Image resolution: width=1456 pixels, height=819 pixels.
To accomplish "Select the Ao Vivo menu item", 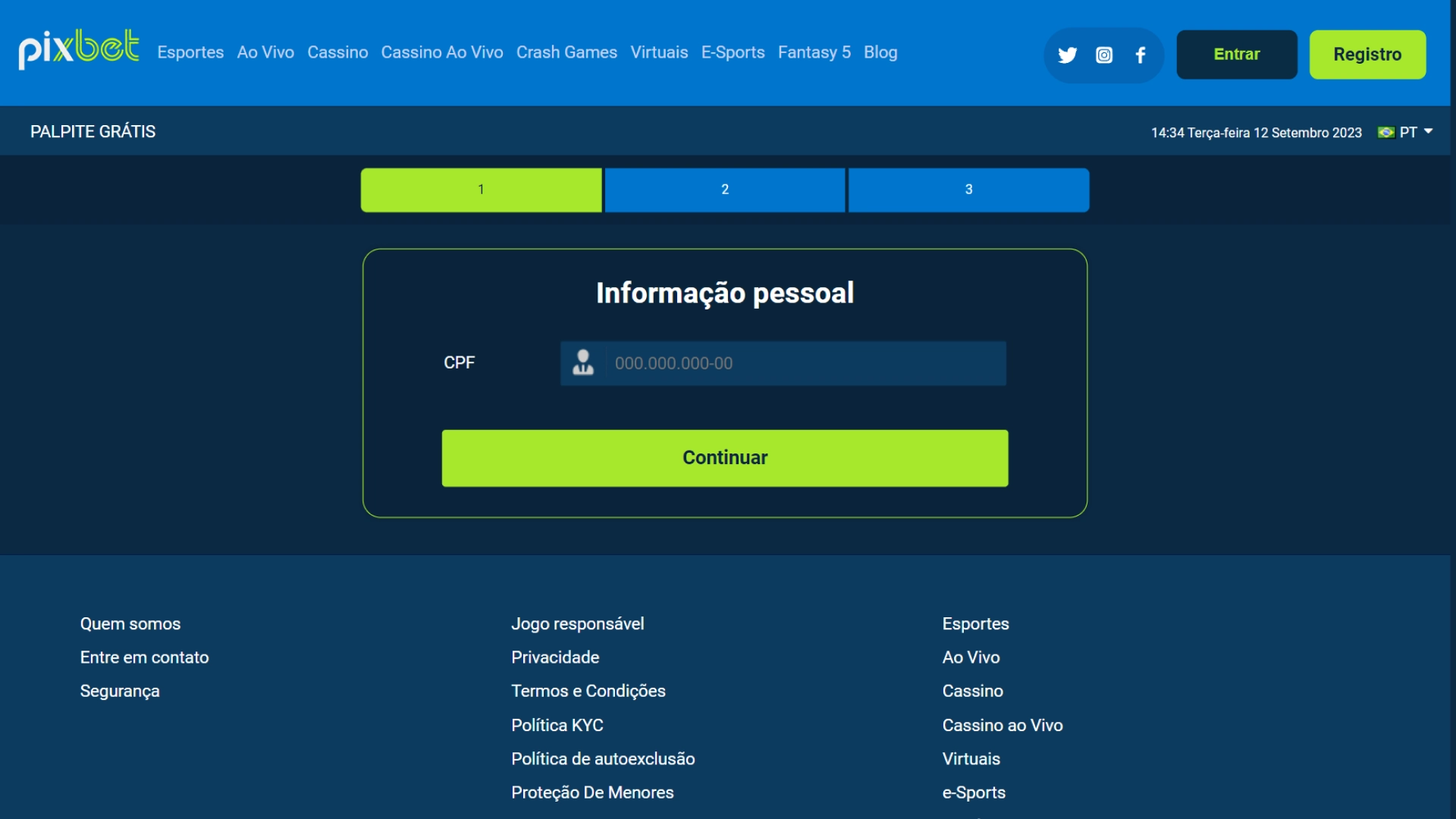I will [265, 52].
